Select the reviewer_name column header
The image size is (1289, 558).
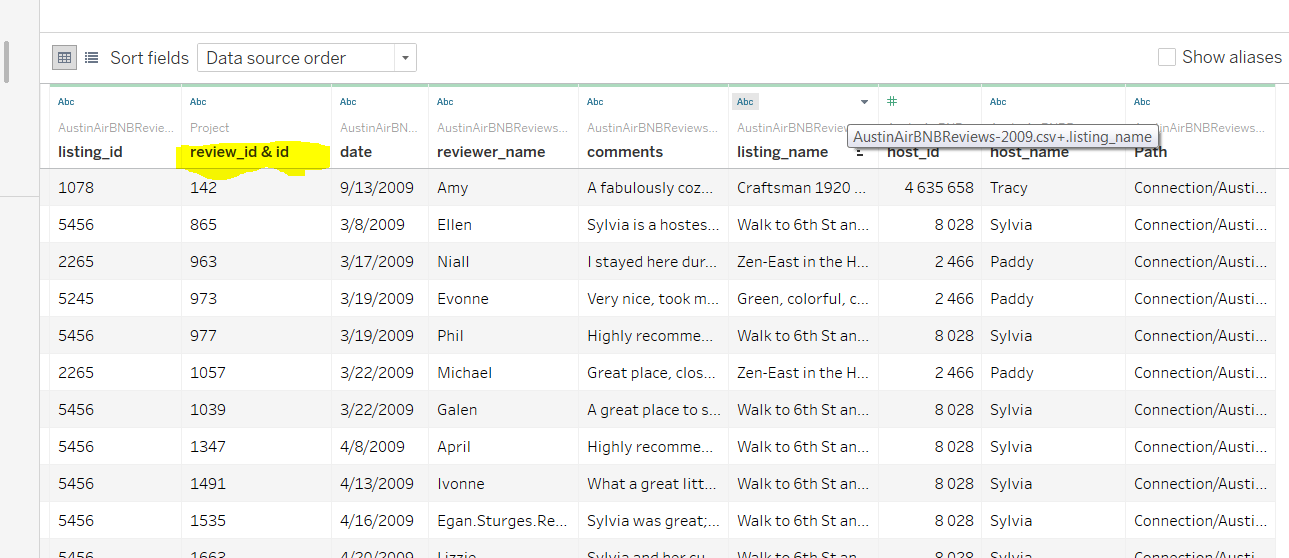(491, 152)
